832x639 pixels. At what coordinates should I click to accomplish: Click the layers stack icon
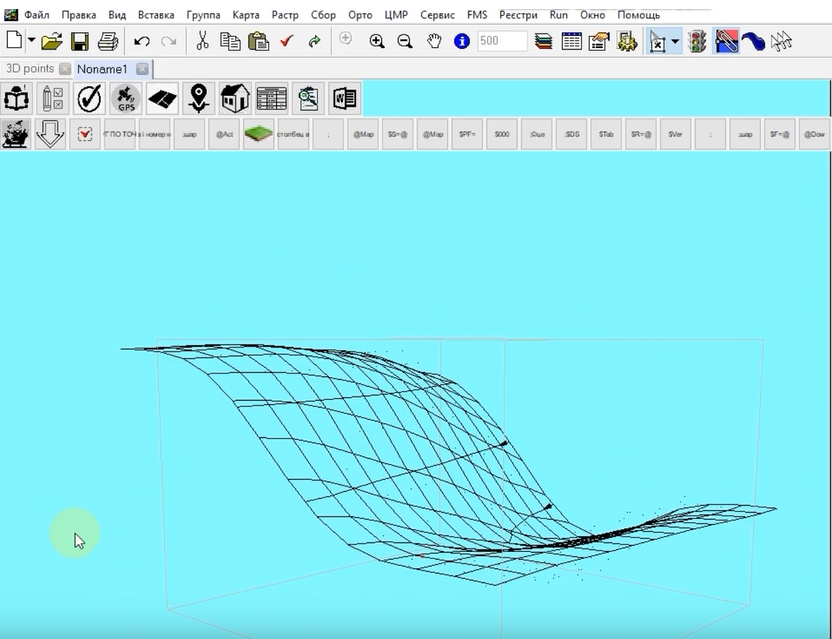543,41
